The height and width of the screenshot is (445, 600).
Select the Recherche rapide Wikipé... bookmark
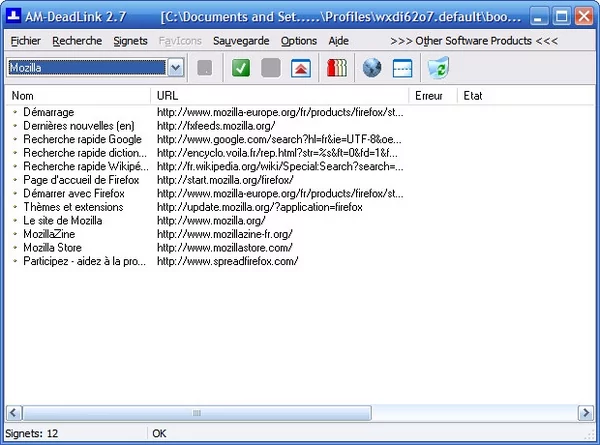(x=86, y=166)
